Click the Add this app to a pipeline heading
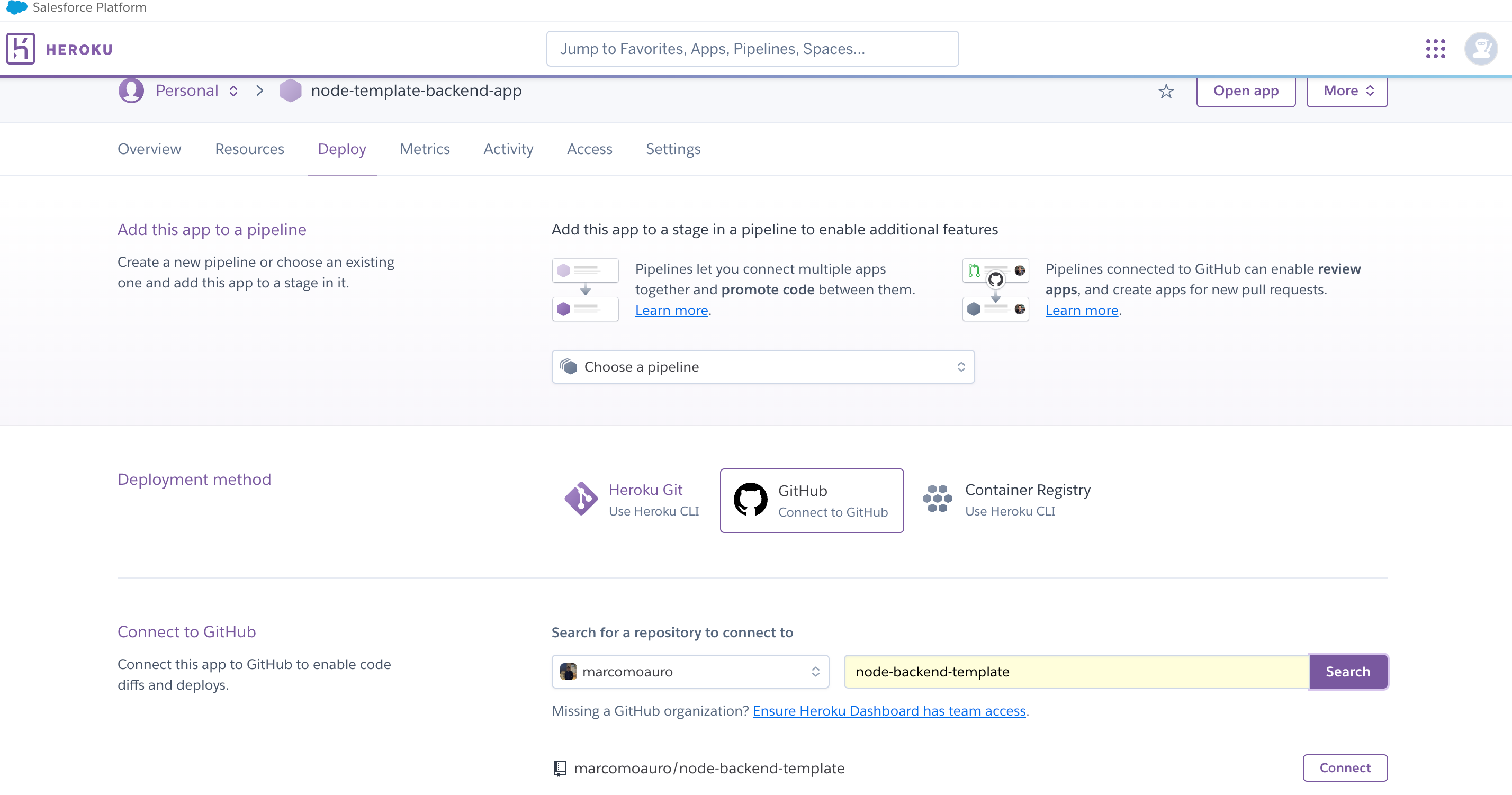Image resolution: width=1512 pixels, height=795 pixels. pos(212,230)
